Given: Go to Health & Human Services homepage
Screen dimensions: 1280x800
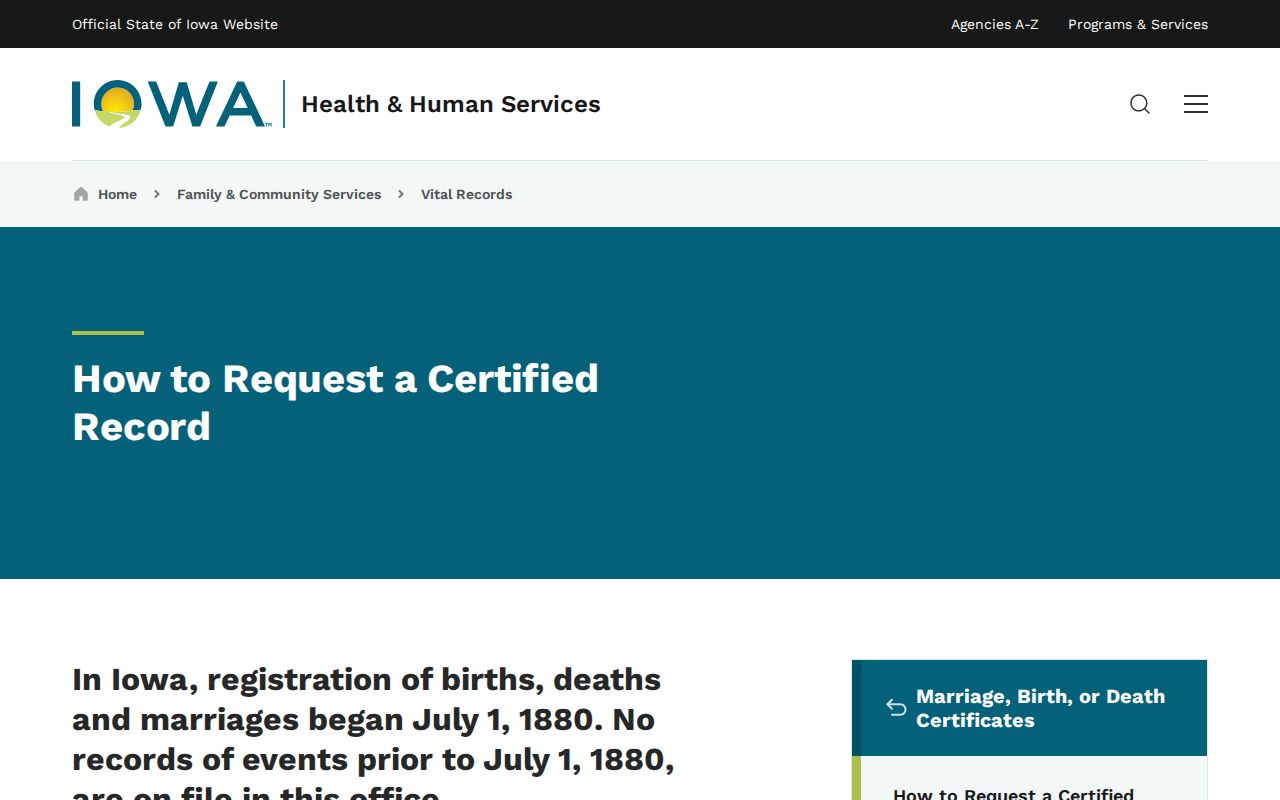Looking at the screenshot, I should 451,104.
